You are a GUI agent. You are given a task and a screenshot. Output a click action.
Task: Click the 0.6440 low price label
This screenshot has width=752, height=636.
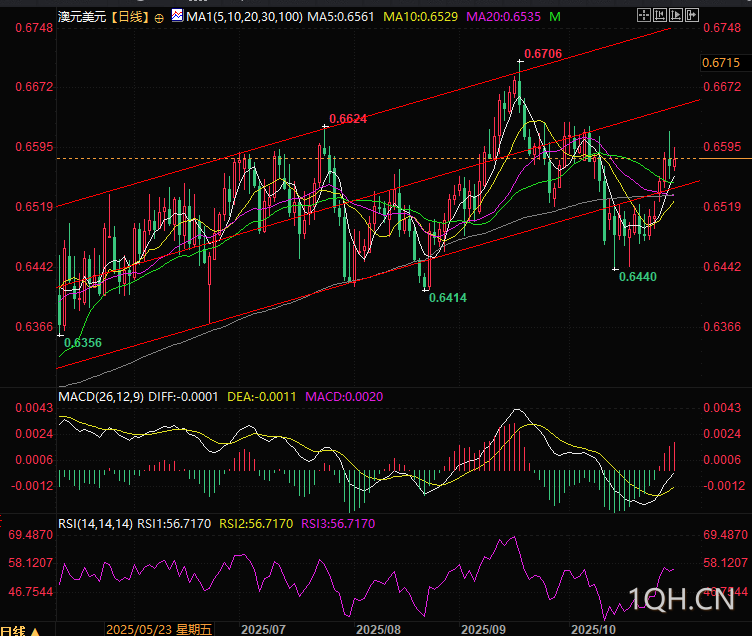pos(637,277)
